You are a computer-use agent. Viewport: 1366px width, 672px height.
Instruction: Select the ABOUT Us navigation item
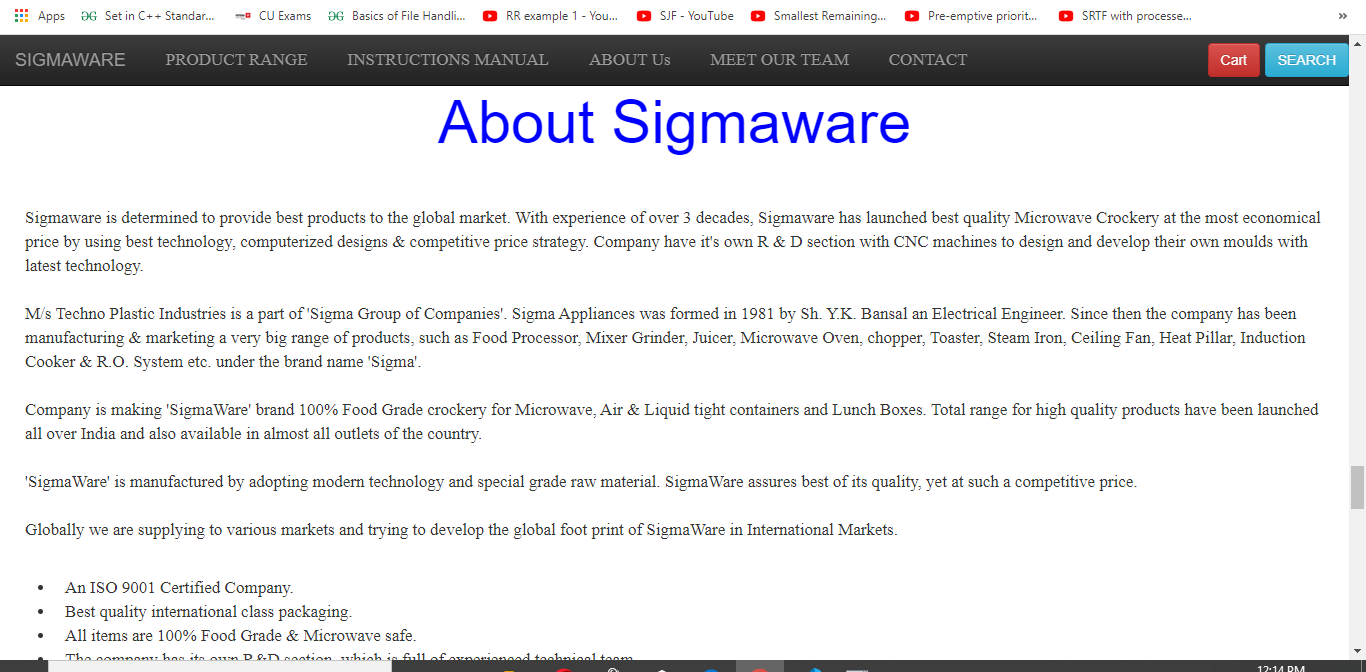pos(629,60)
